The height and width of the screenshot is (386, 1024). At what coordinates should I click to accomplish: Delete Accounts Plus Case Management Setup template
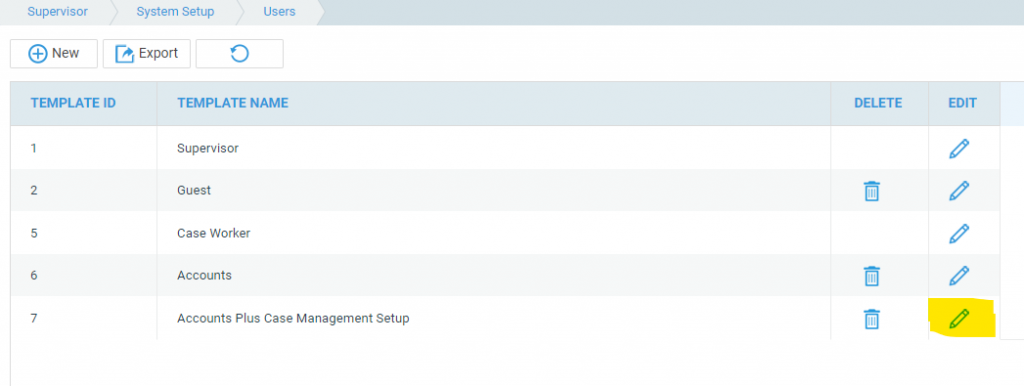pos(872,319)
